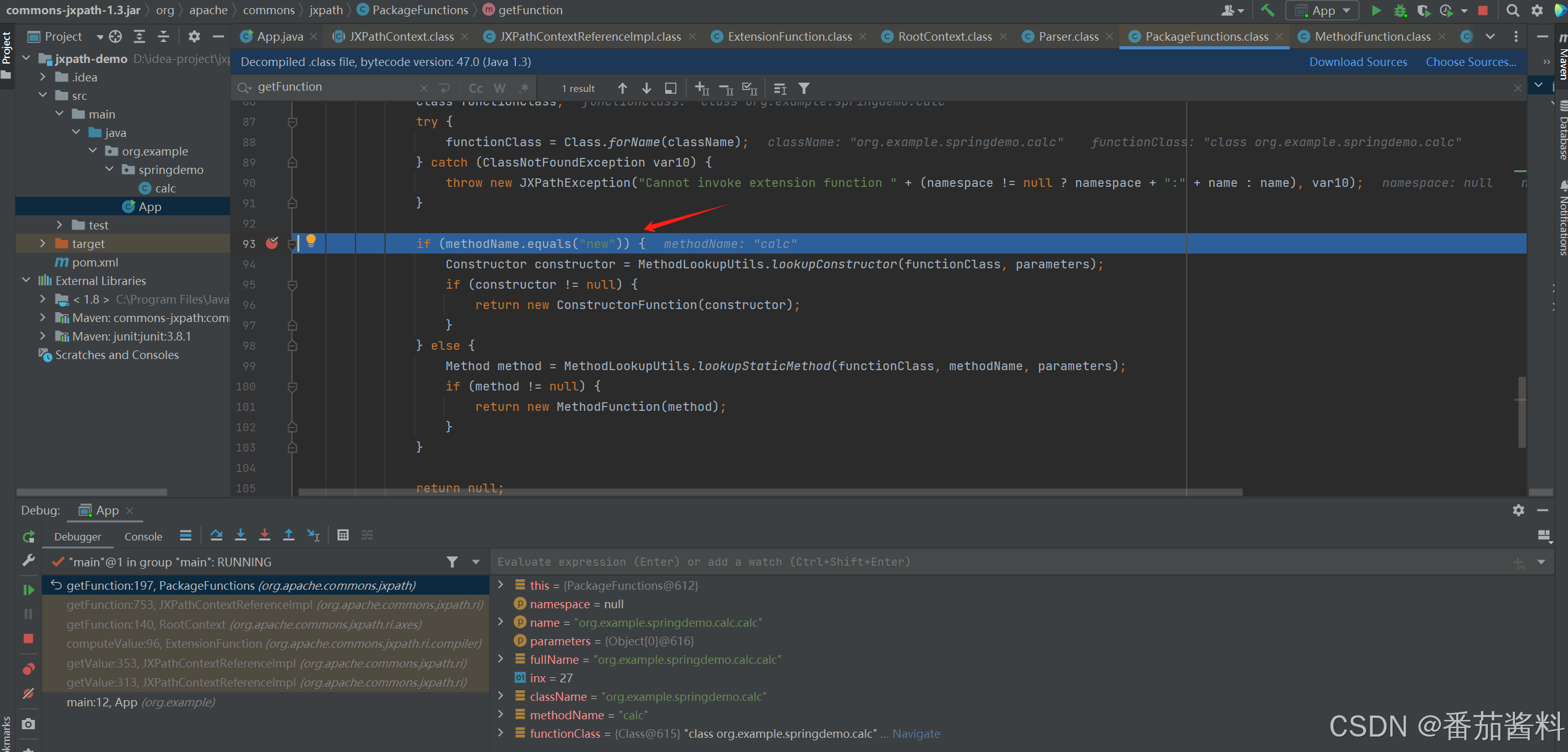Build project with the hammer icon

(x=1267, y=10)
